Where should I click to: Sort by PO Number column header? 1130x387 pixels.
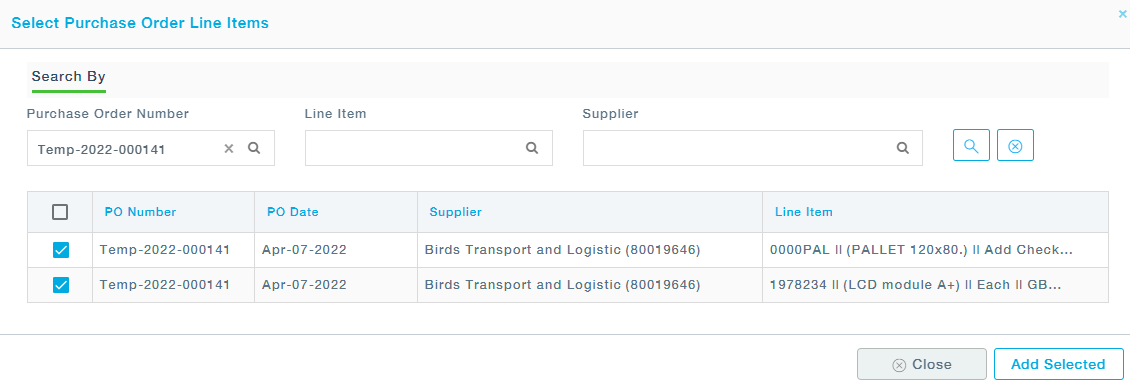[141, 212]
